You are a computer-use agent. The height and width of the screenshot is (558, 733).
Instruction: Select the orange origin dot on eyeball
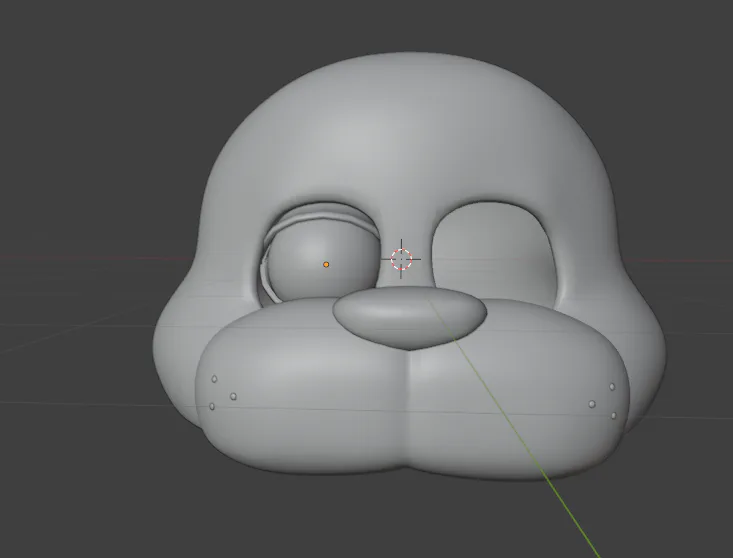coord(326,265)
